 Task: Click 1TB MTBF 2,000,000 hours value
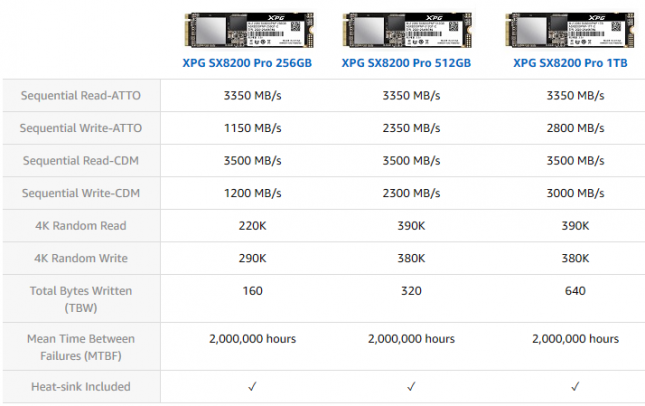coord(575,339)
